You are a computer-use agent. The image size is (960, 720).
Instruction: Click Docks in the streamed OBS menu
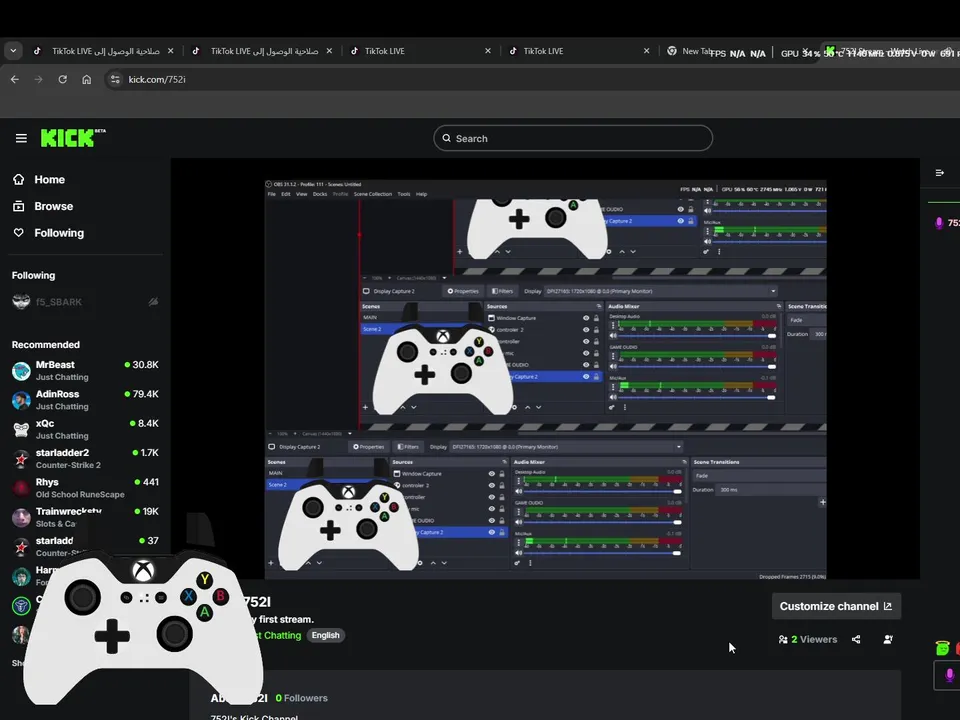320,194
